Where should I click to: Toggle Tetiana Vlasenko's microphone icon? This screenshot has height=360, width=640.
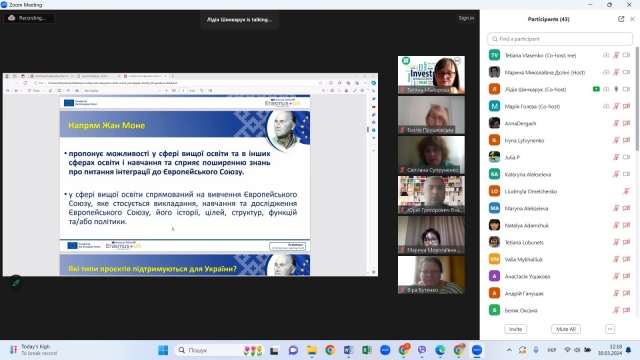(x=616, y=55)
